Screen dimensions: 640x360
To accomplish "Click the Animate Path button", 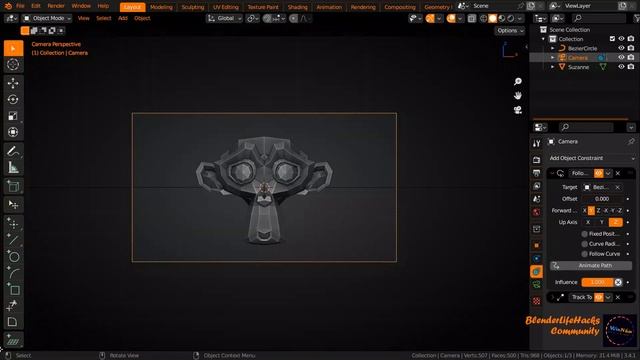I will click(591, 266).
